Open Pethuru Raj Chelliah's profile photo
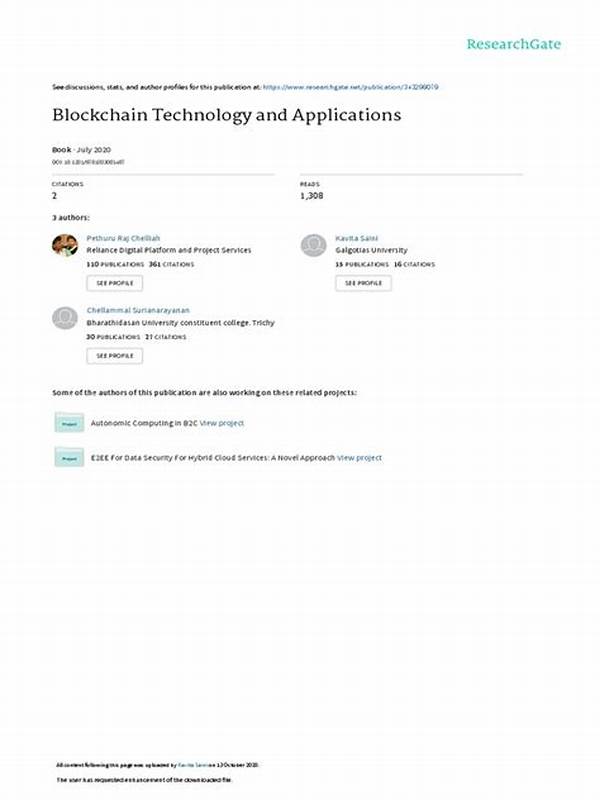Screen dimensions: 600x800 tap(65, 246)
